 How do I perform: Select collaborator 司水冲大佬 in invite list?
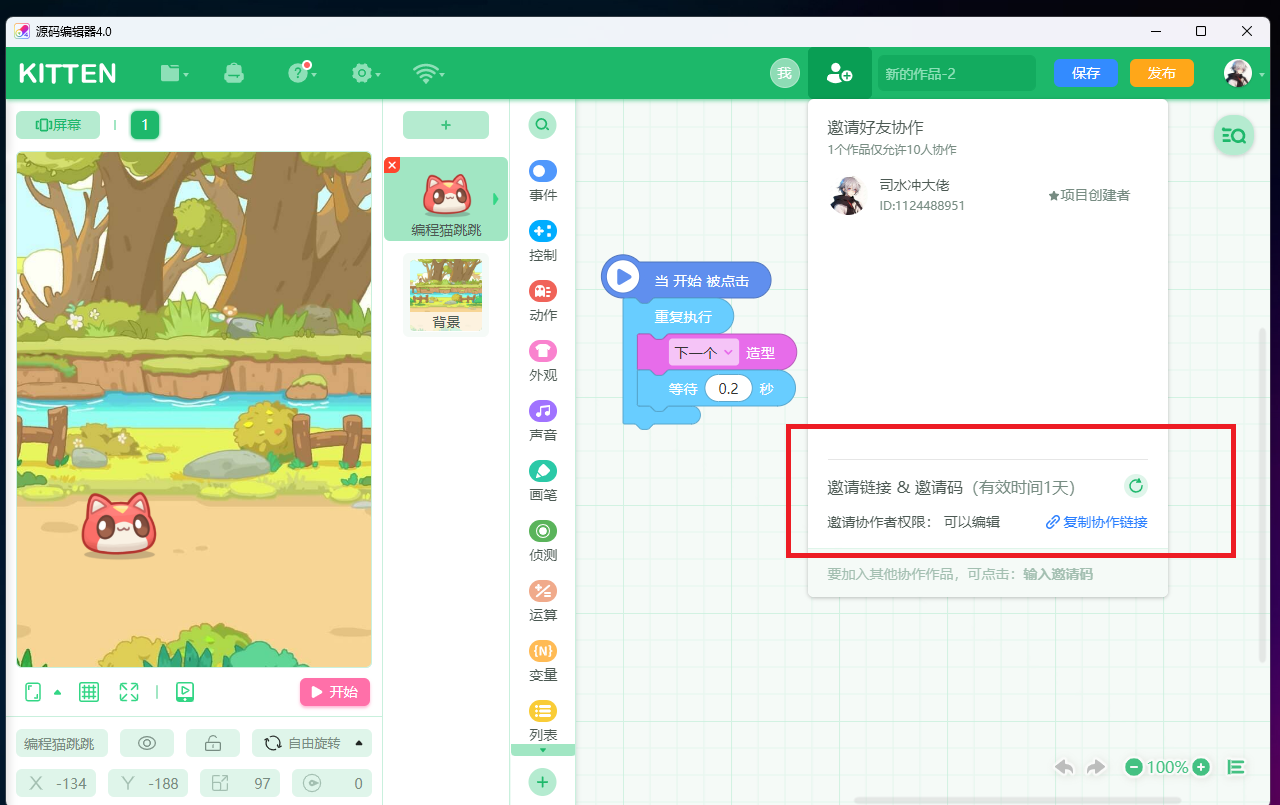pos(987,195)
